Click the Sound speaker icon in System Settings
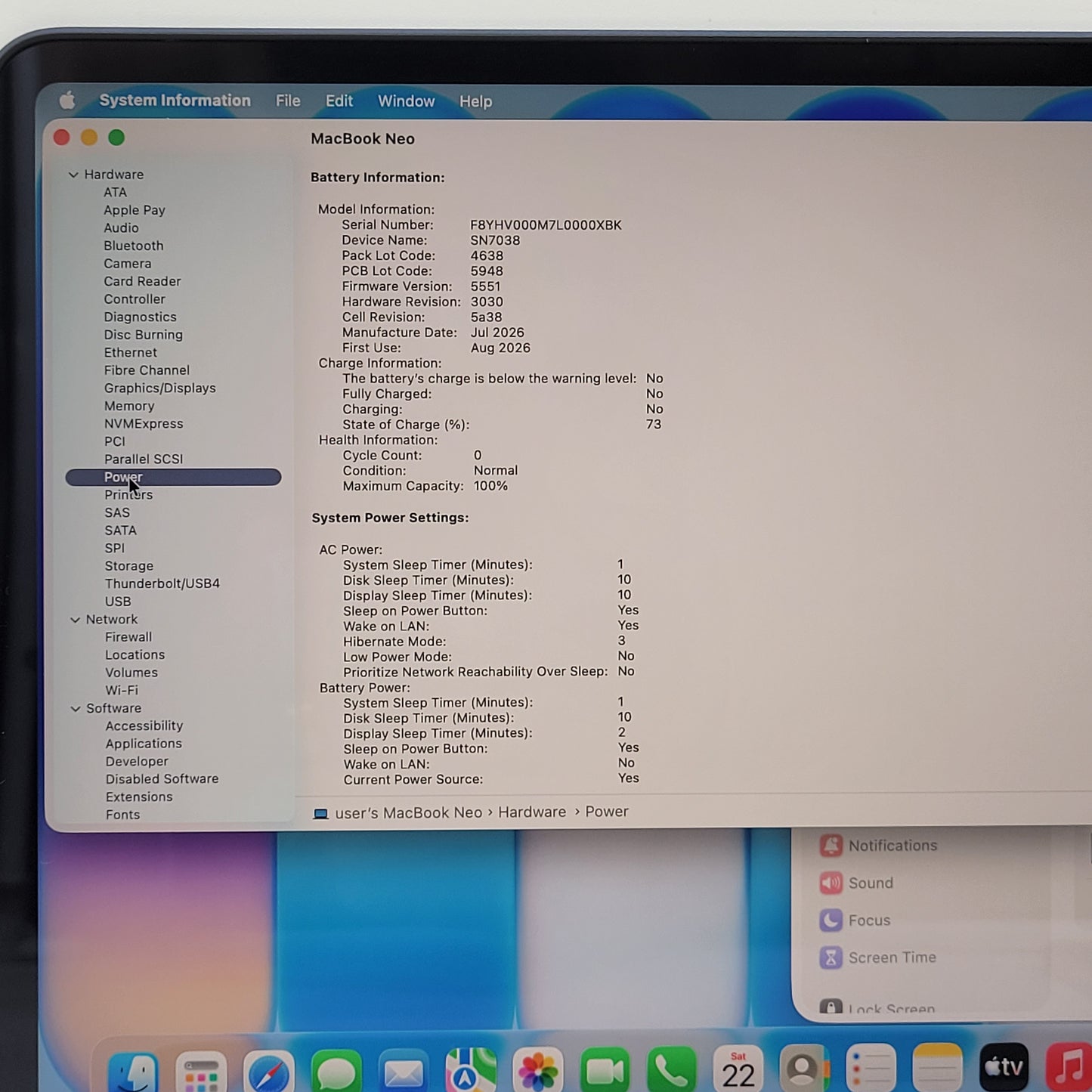The width and height of the screenshot is (1092, 1092). 831,883
